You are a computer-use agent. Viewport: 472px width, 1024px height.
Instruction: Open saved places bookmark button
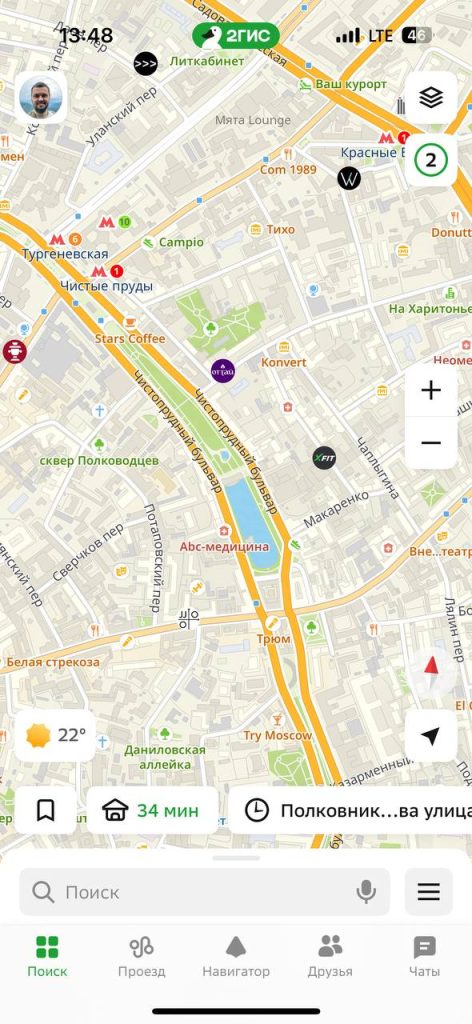coord(46,810)
